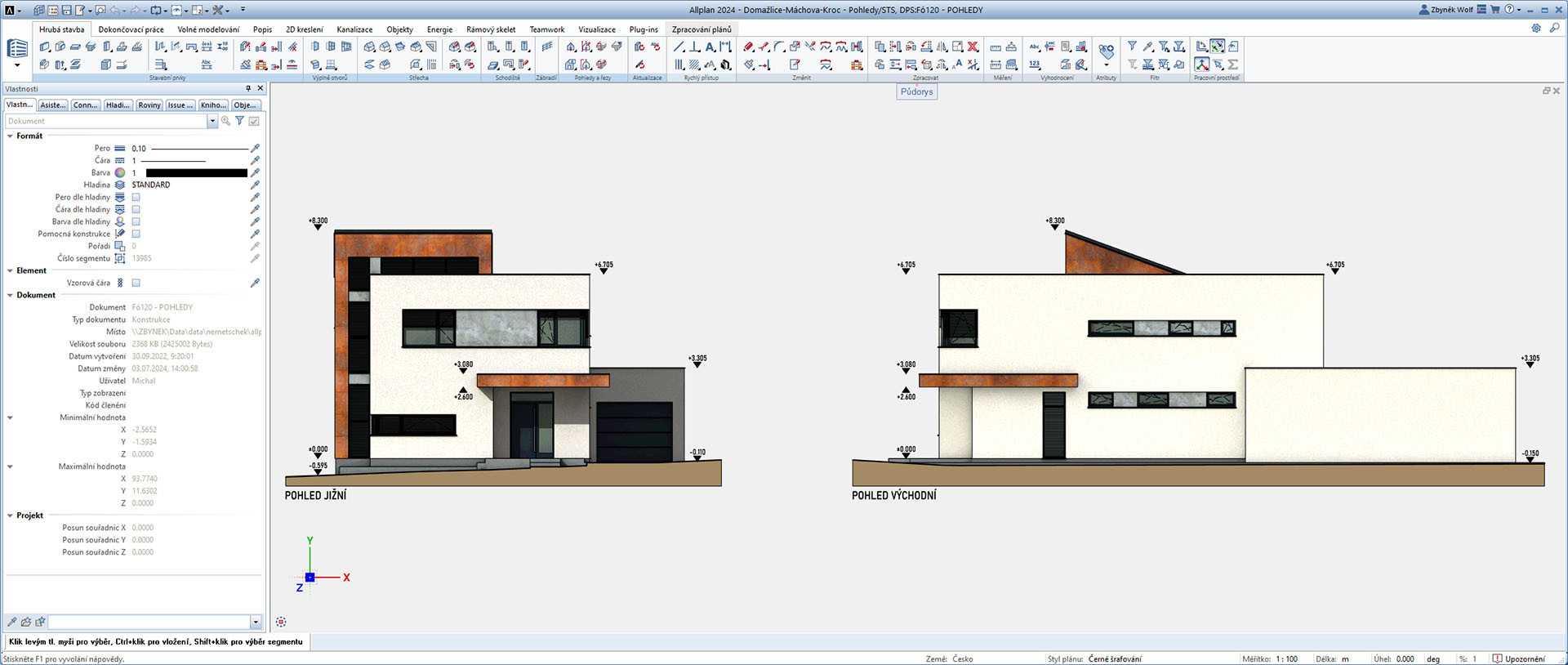Image resolution: width=1568 pixels, height=665 pixels.
Task: Toggle the Pomocná konstrukce checkbox
Action: (136, 234)
